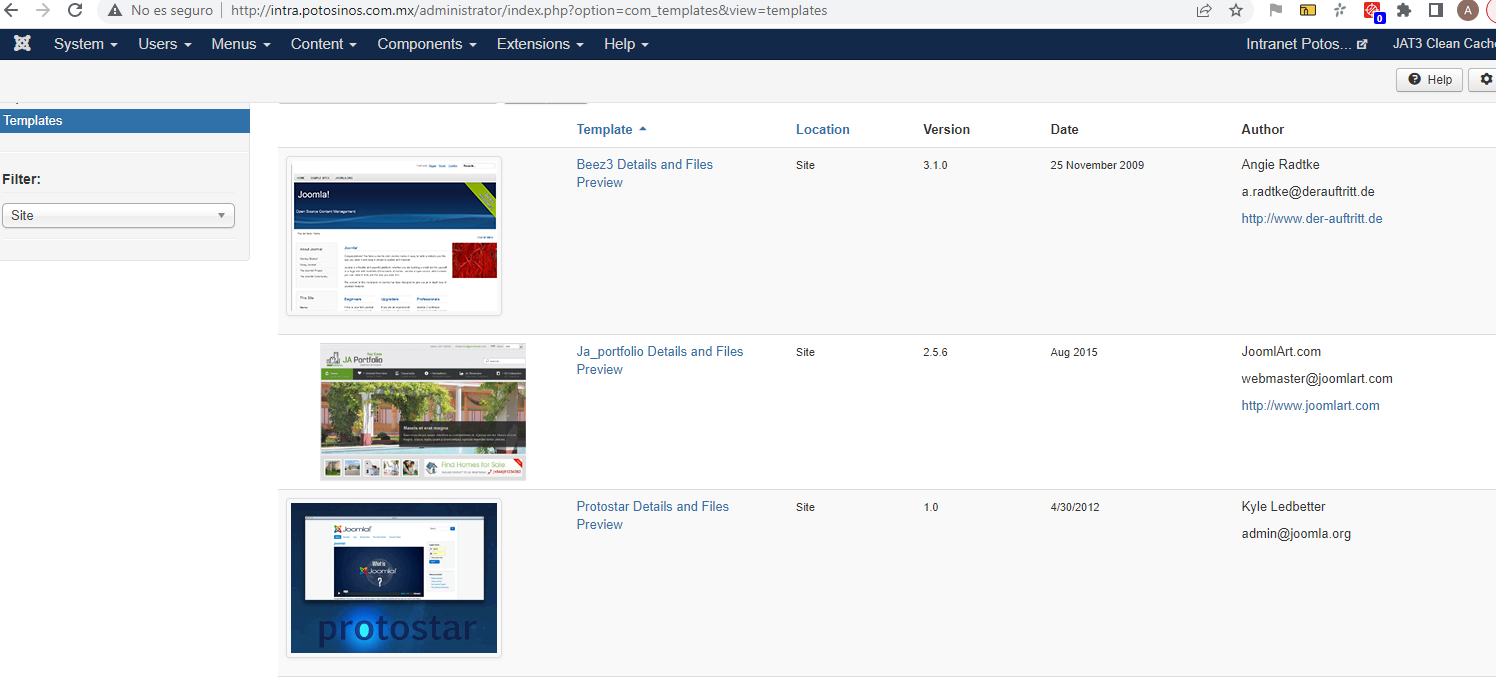Image resolution: width=1496 pixels, height=699 pixels.
Task: Open Ja_portfolio Details and Files
Action: [660, 351]
